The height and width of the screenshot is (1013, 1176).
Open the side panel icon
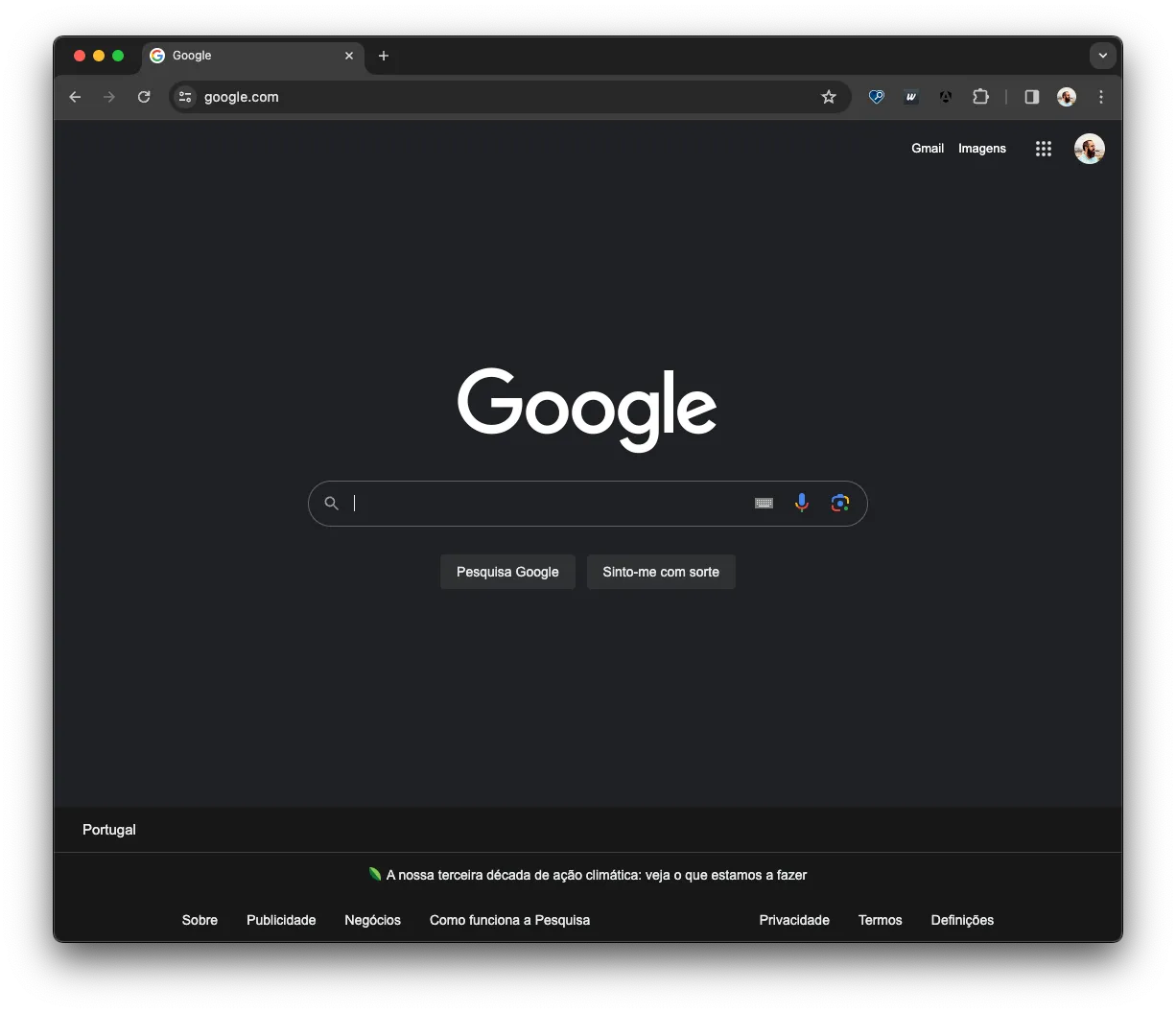click(x=1031, y=97)
